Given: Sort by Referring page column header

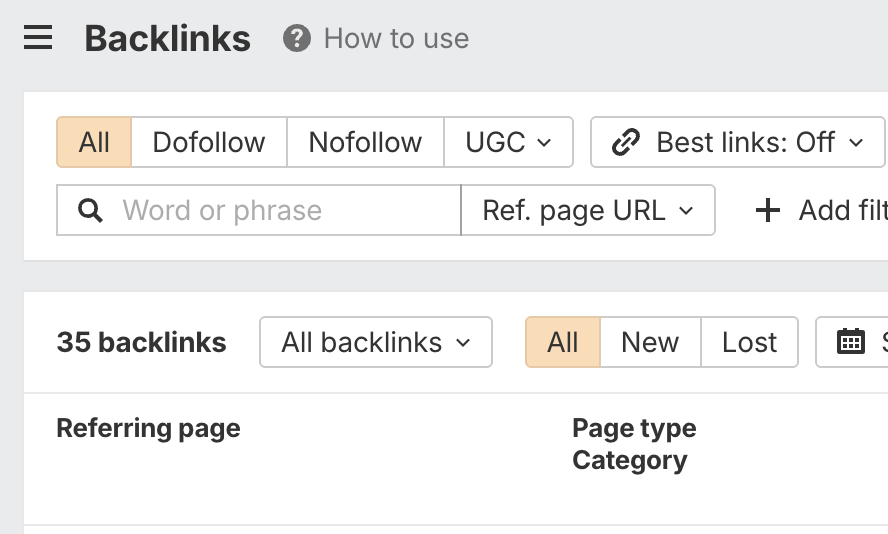Looking at the screenshot, I should point(148,428).
